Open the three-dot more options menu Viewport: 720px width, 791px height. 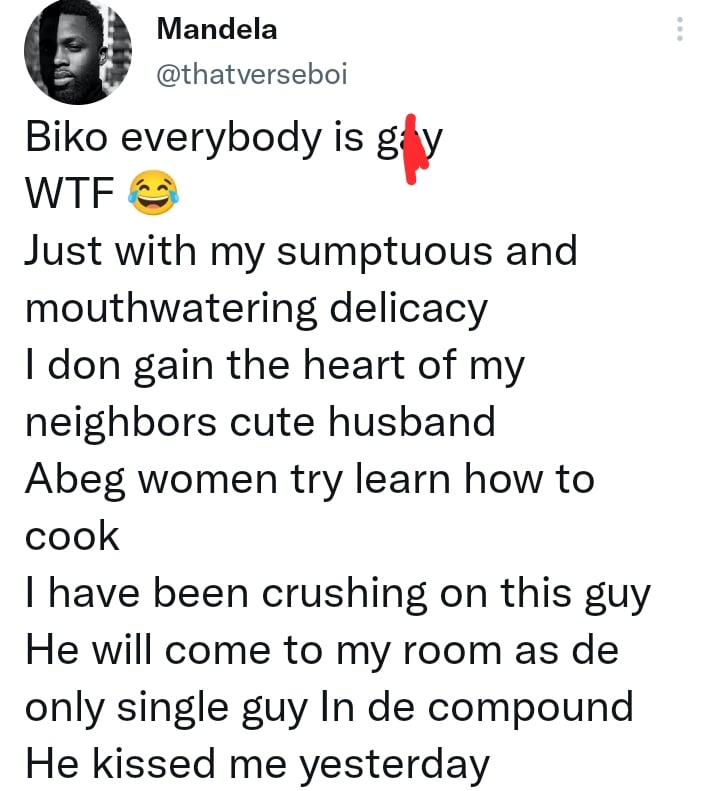coord(680,29)
